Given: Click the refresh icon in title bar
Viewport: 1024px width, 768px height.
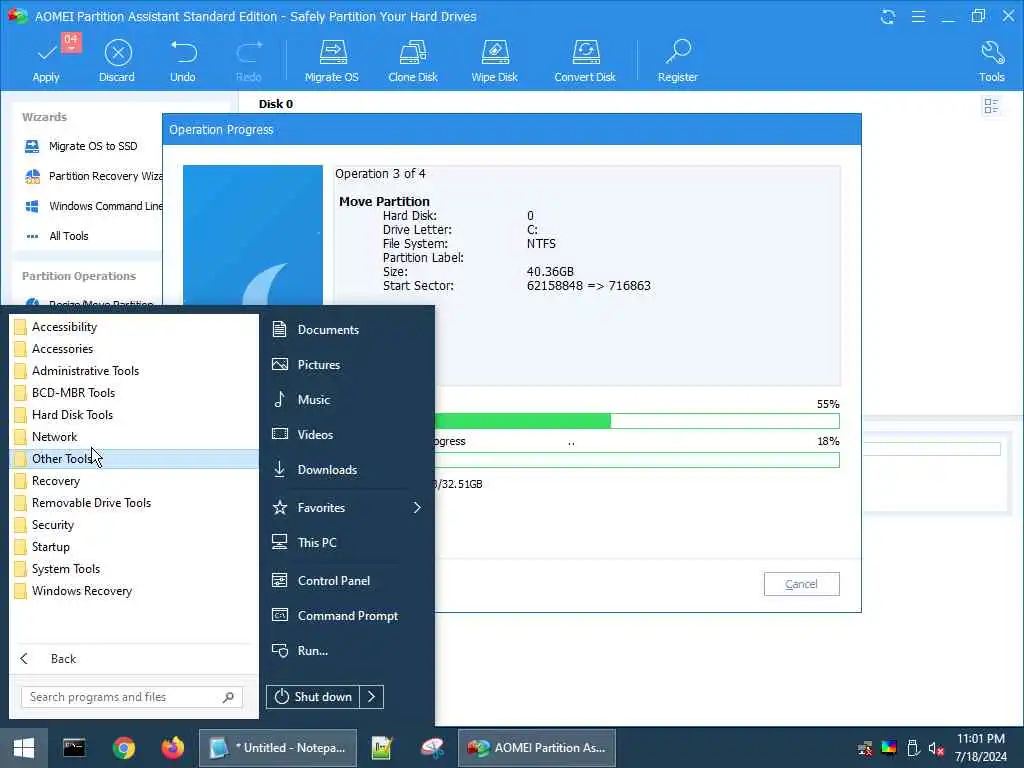Looking at the screenshot, I should pyautogui.click(x=888, y=16).
